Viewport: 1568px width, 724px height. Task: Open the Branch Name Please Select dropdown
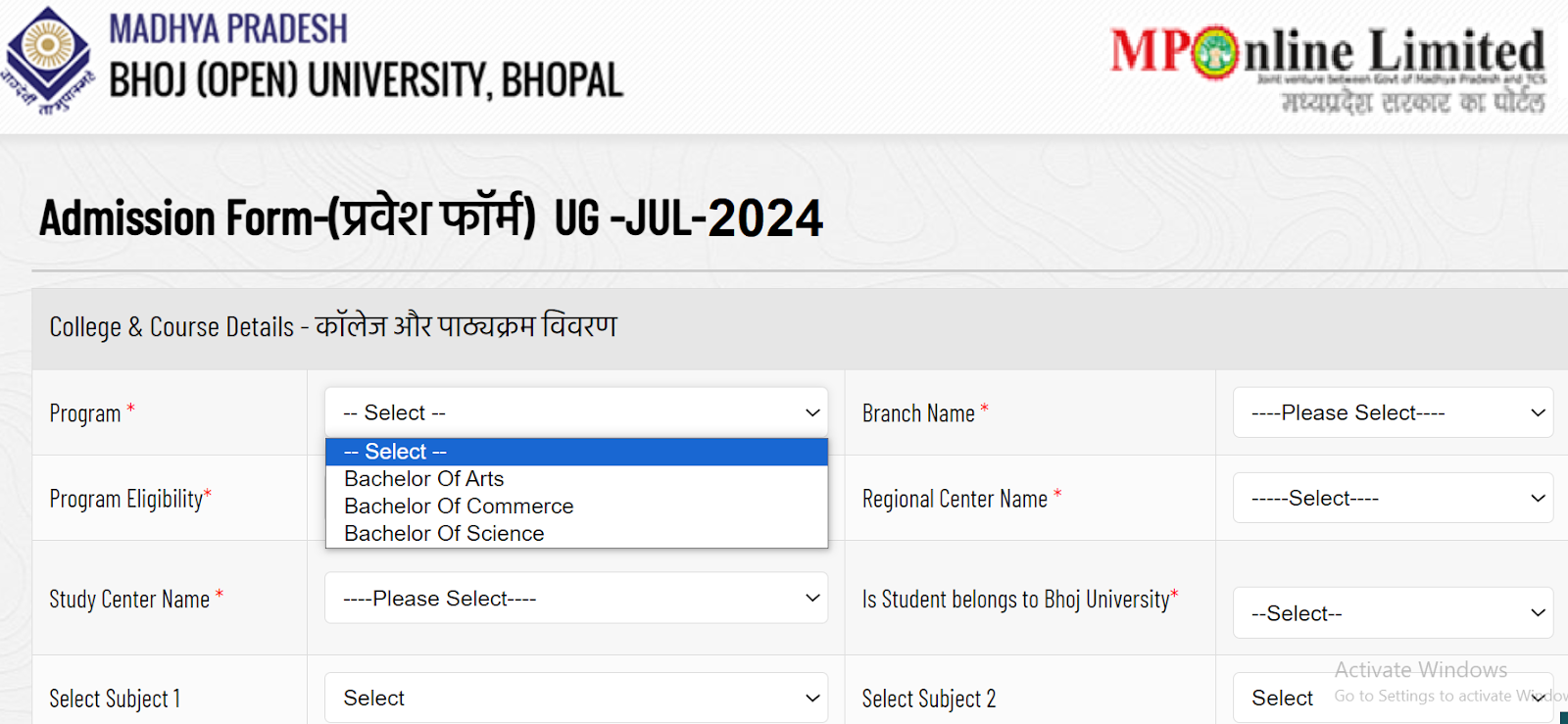pos(1393,412)
